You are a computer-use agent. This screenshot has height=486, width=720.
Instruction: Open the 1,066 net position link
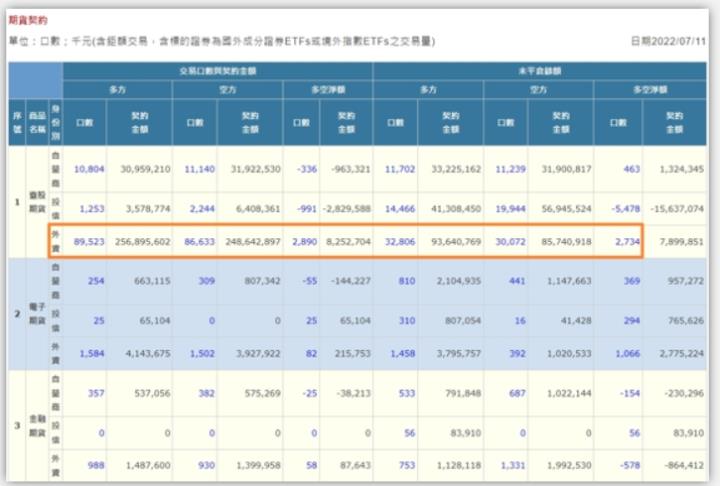[x=628, y=354]
